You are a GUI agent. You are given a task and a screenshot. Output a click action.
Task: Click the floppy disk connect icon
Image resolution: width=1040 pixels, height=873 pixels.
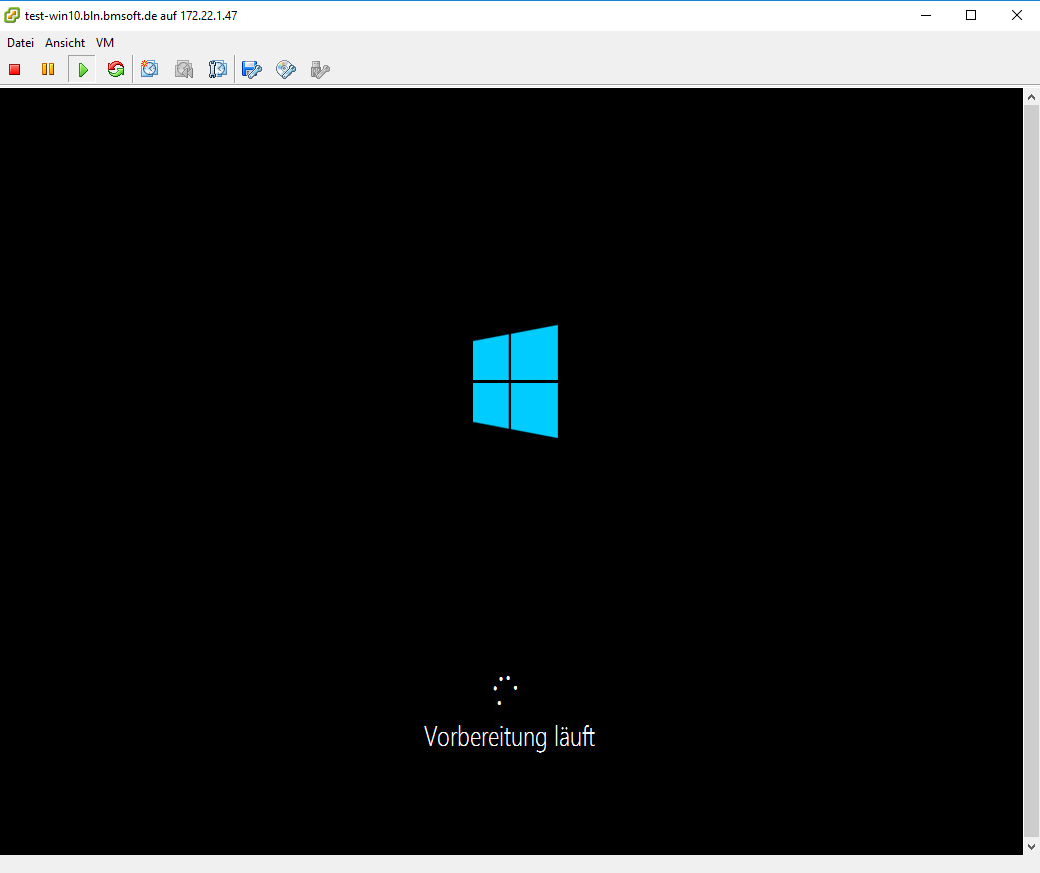point(252,69)
